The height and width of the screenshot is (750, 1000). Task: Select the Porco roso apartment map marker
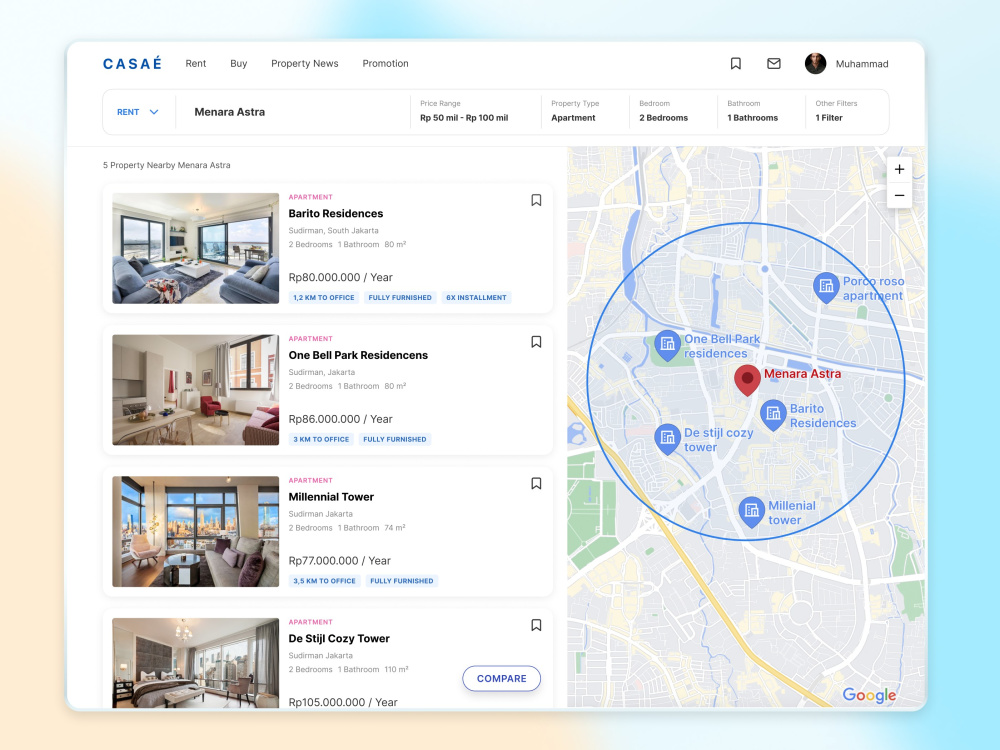click(826, 288)
